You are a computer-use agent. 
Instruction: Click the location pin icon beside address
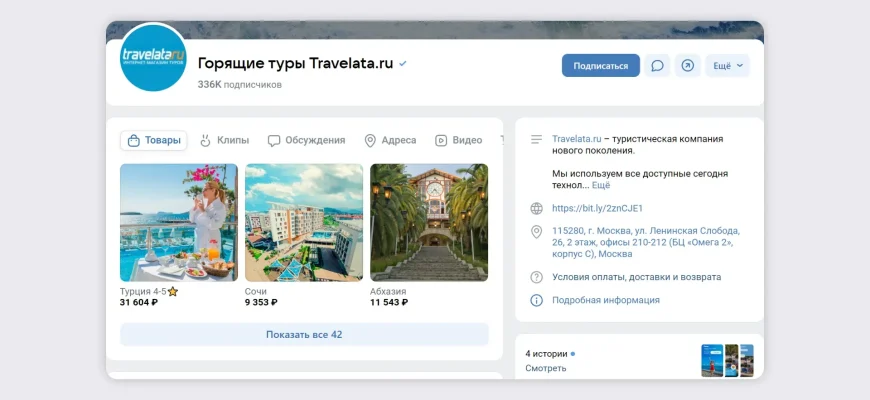point(537,231)
